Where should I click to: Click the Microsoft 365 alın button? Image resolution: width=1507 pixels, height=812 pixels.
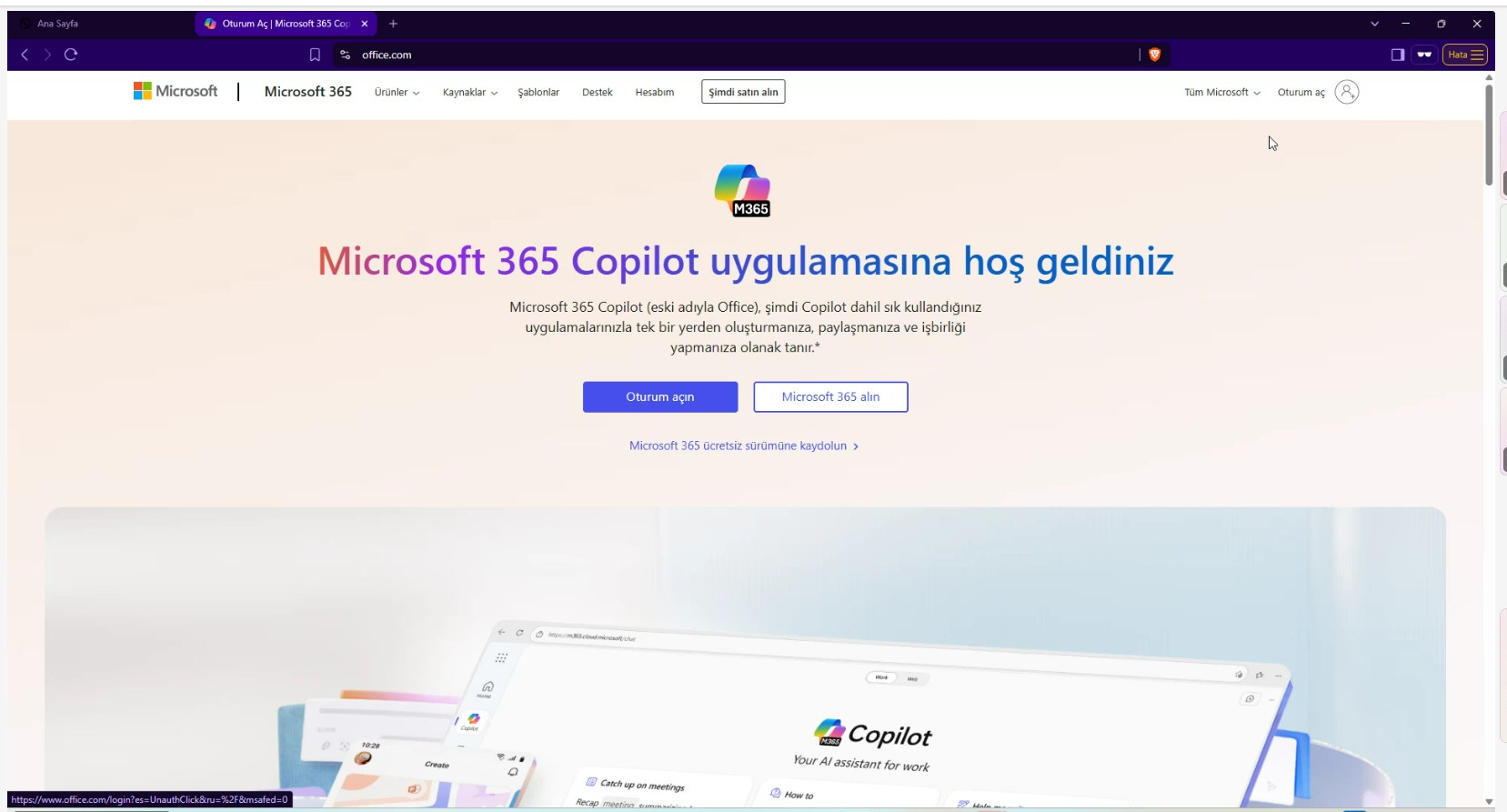tap(830, 396)
